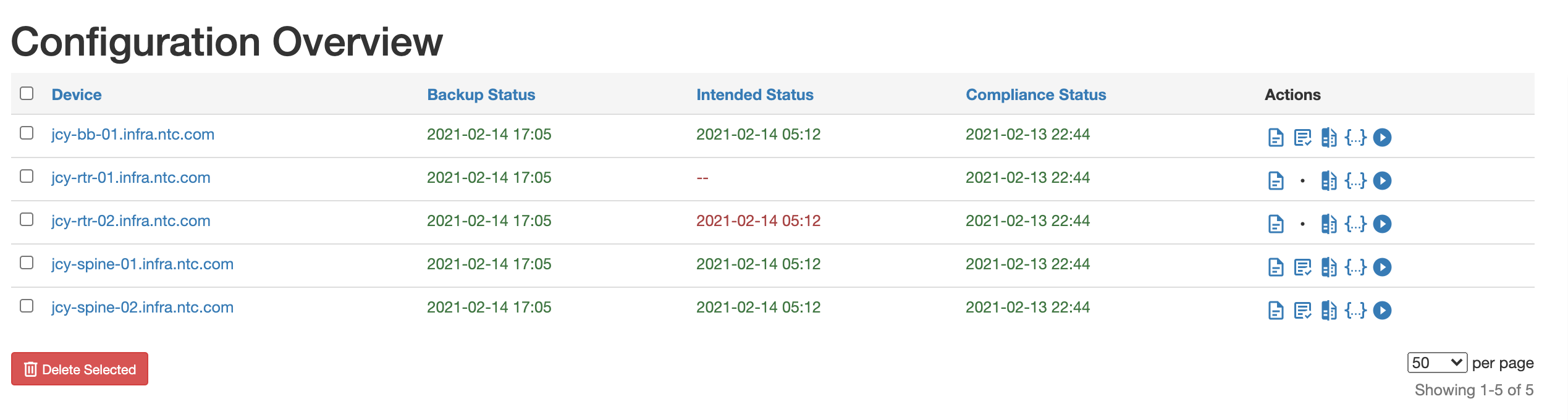The width and height of the screenshot is (1568, 420).
Task: Click curly braces icon for jcy-spine-01
Action: [x=1355, y=267]
